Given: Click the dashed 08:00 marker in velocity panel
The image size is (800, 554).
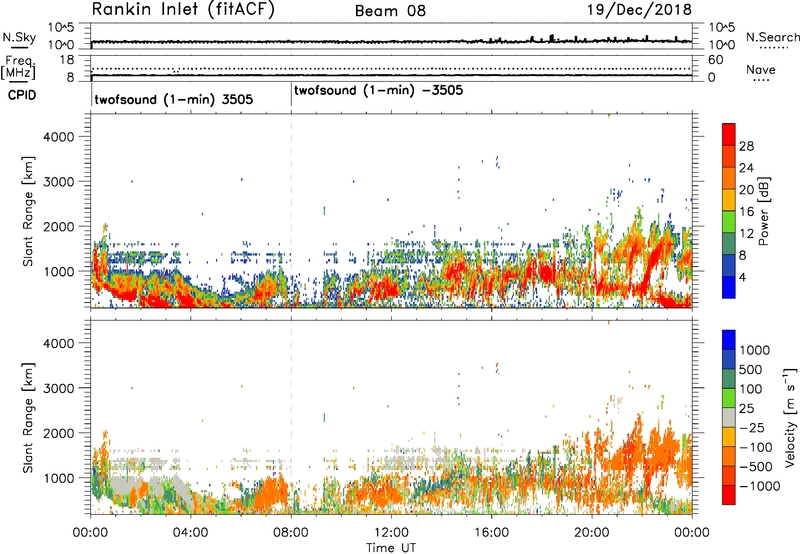Looking at the screenshot, I should point(291,417).
